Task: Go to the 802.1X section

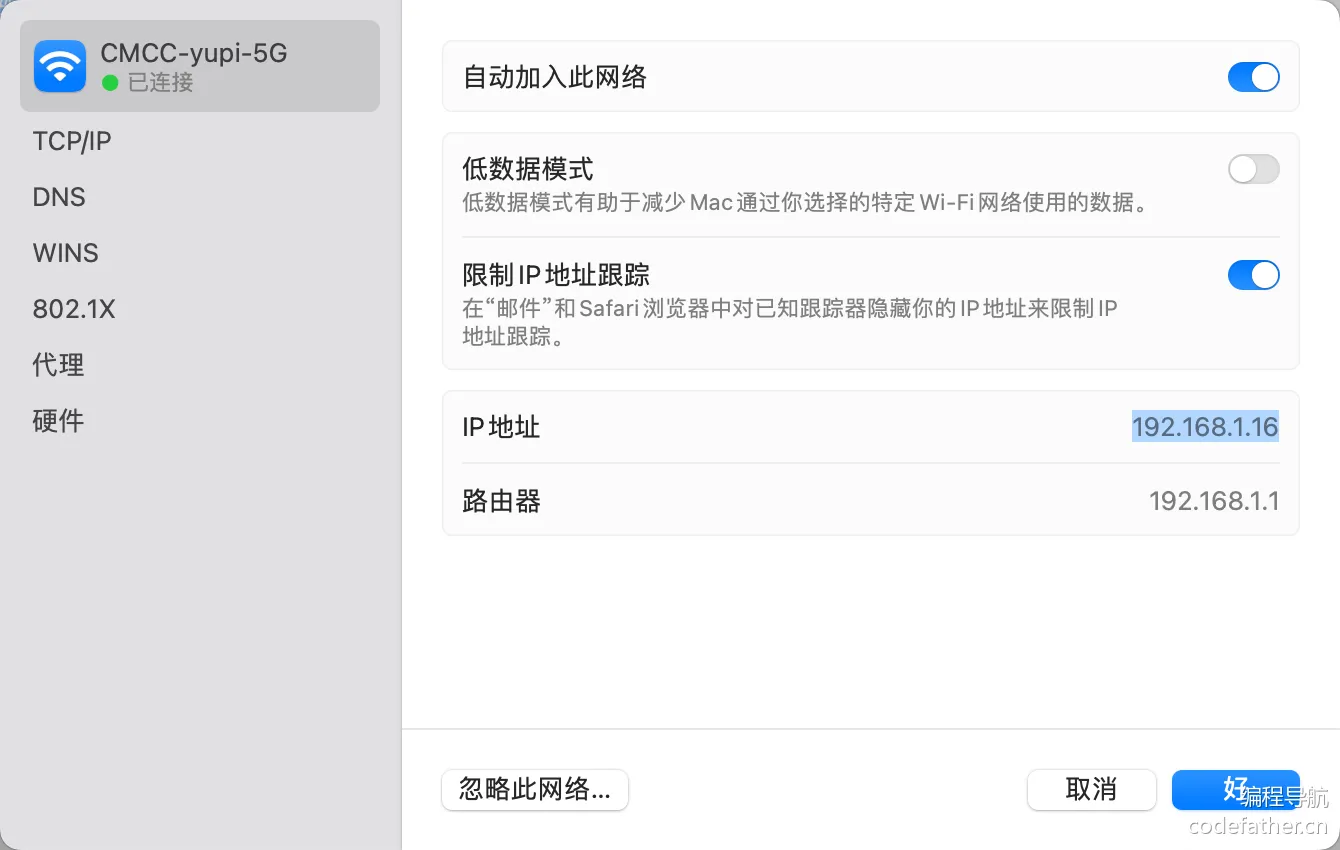Action: pyautogui.click(x=74, y=309)
